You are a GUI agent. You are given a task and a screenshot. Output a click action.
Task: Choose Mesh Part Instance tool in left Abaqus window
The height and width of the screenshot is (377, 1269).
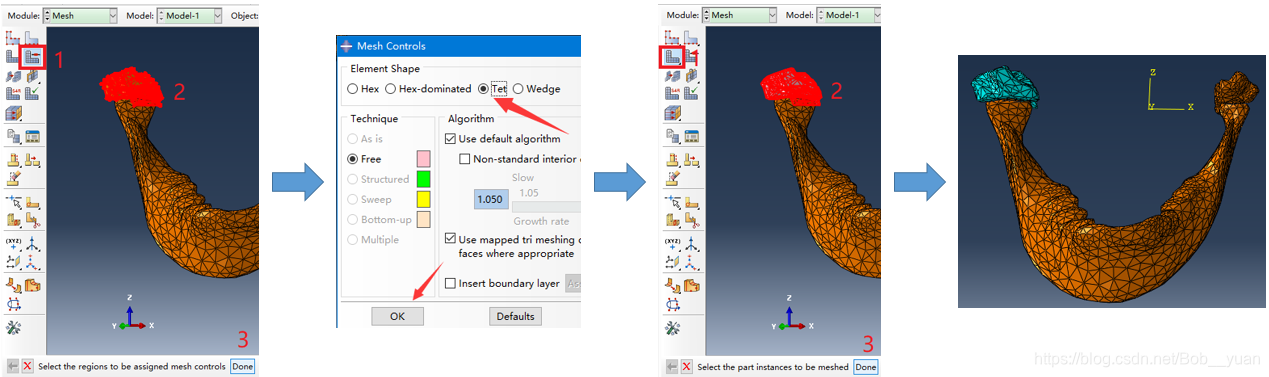13,57
